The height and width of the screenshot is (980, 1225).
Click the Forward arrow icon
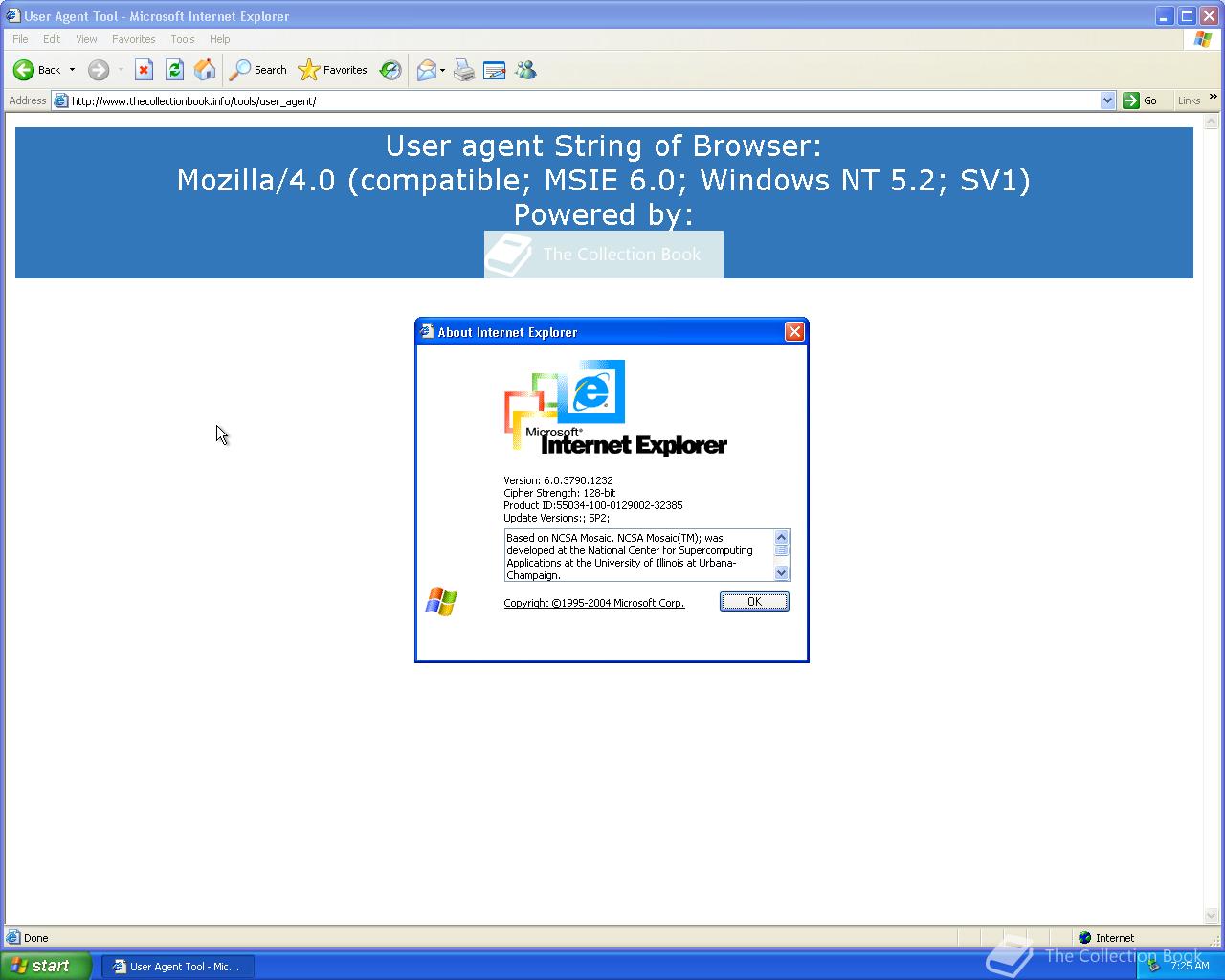pyautogui.click(x=98, y=70)
